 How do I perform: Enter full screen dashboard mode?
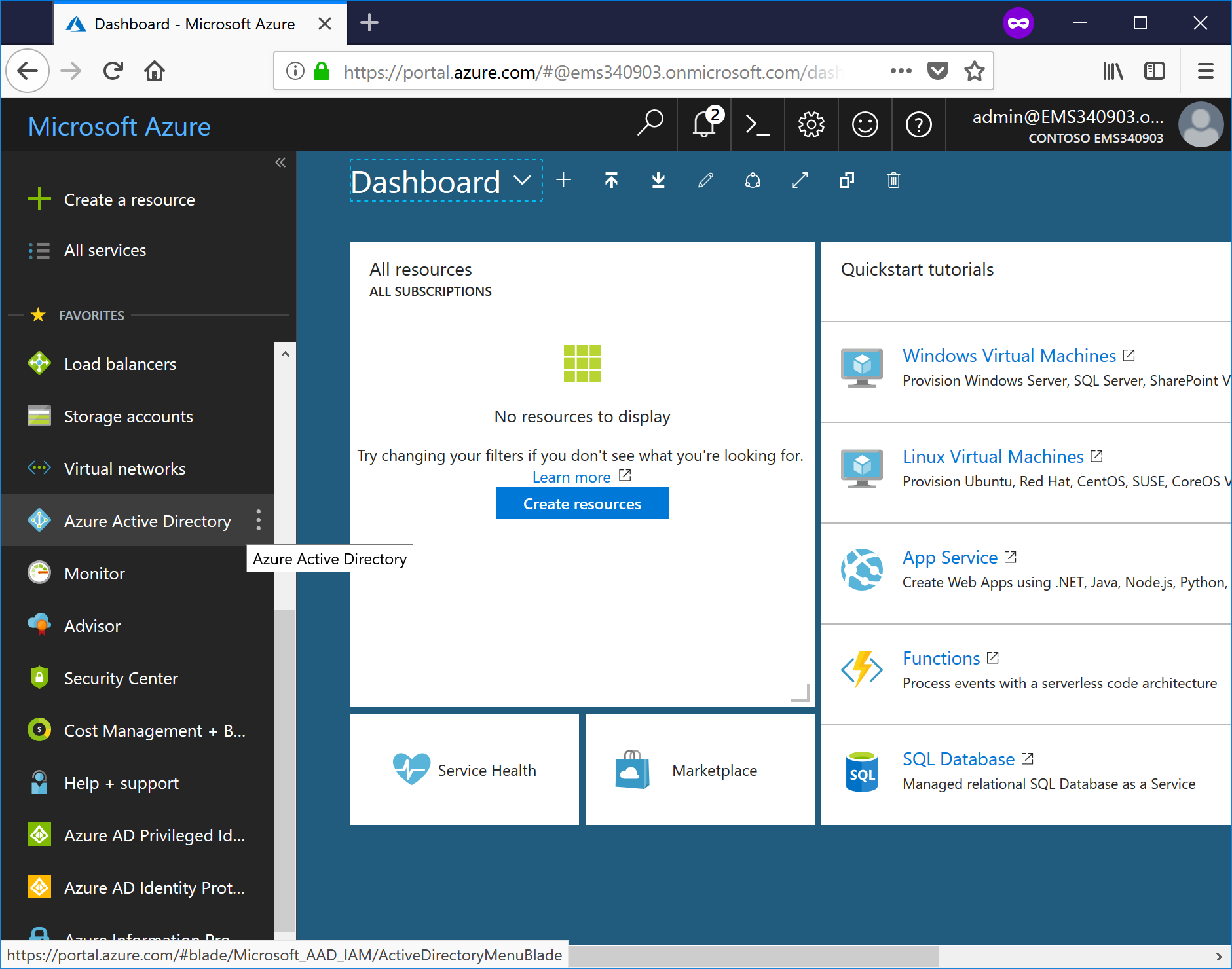800,180
